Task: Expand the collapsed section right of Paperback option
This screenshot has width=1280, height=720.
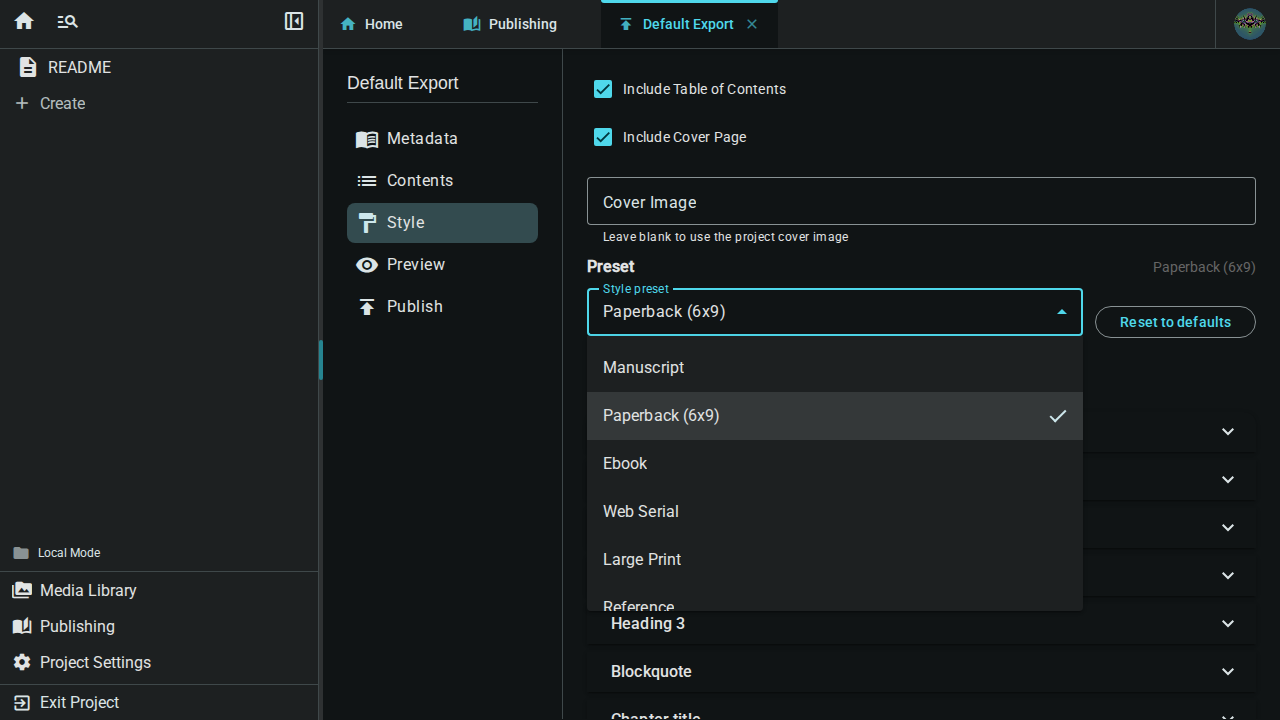Action: click(x=1228, y=432)
